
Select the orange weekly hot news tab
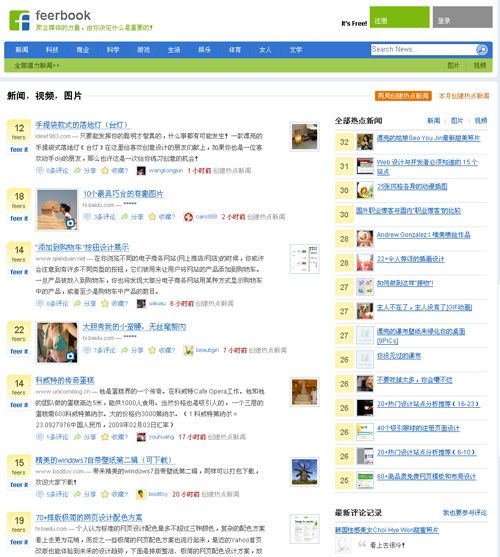403,96
